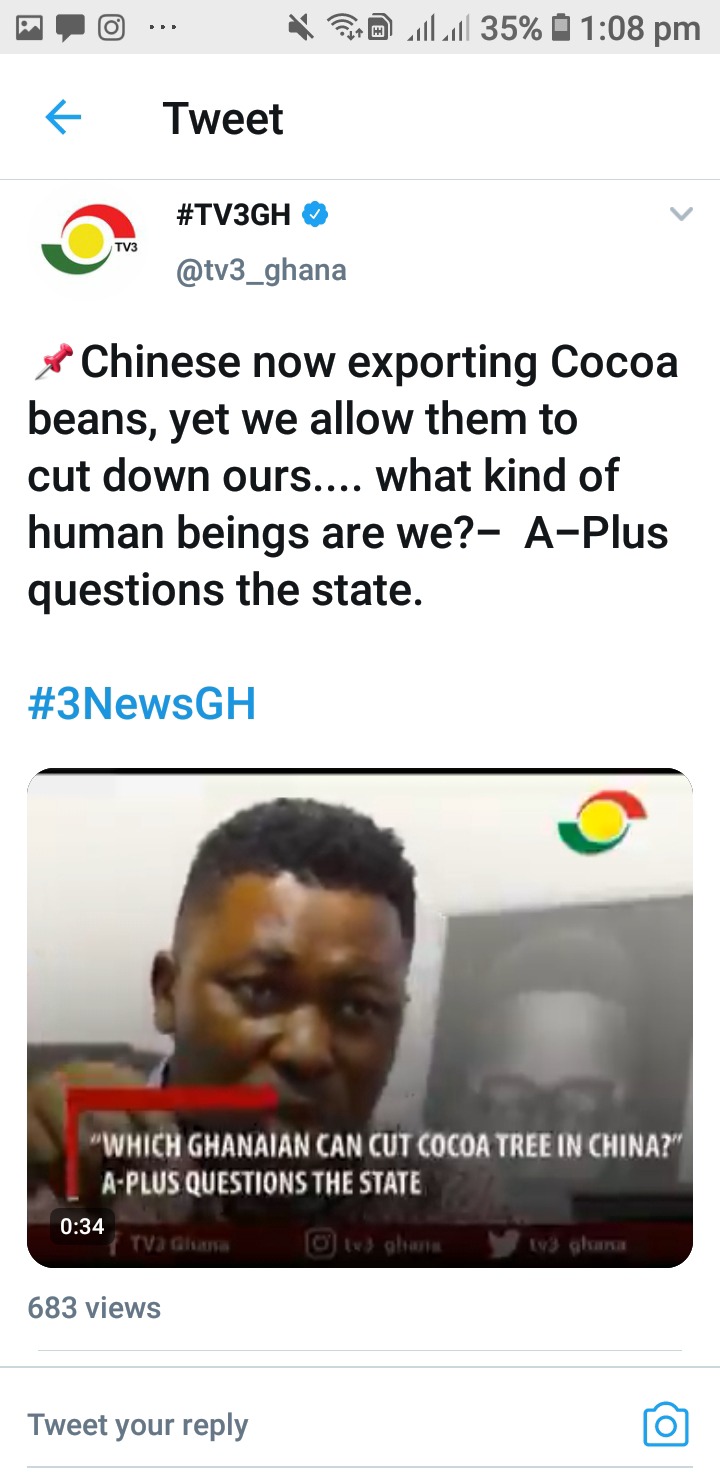
Task: Tap the muted sound status icon
Action: [x=300, y=28]
